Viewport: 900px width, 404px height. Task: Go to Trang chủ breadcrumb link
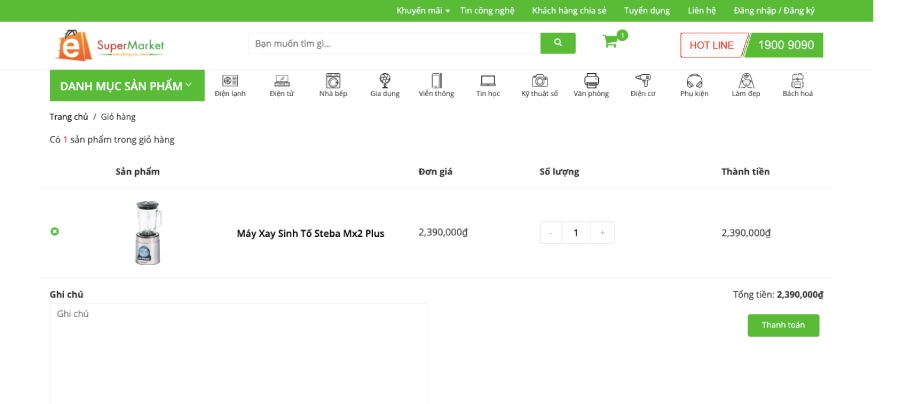point(69,116)
